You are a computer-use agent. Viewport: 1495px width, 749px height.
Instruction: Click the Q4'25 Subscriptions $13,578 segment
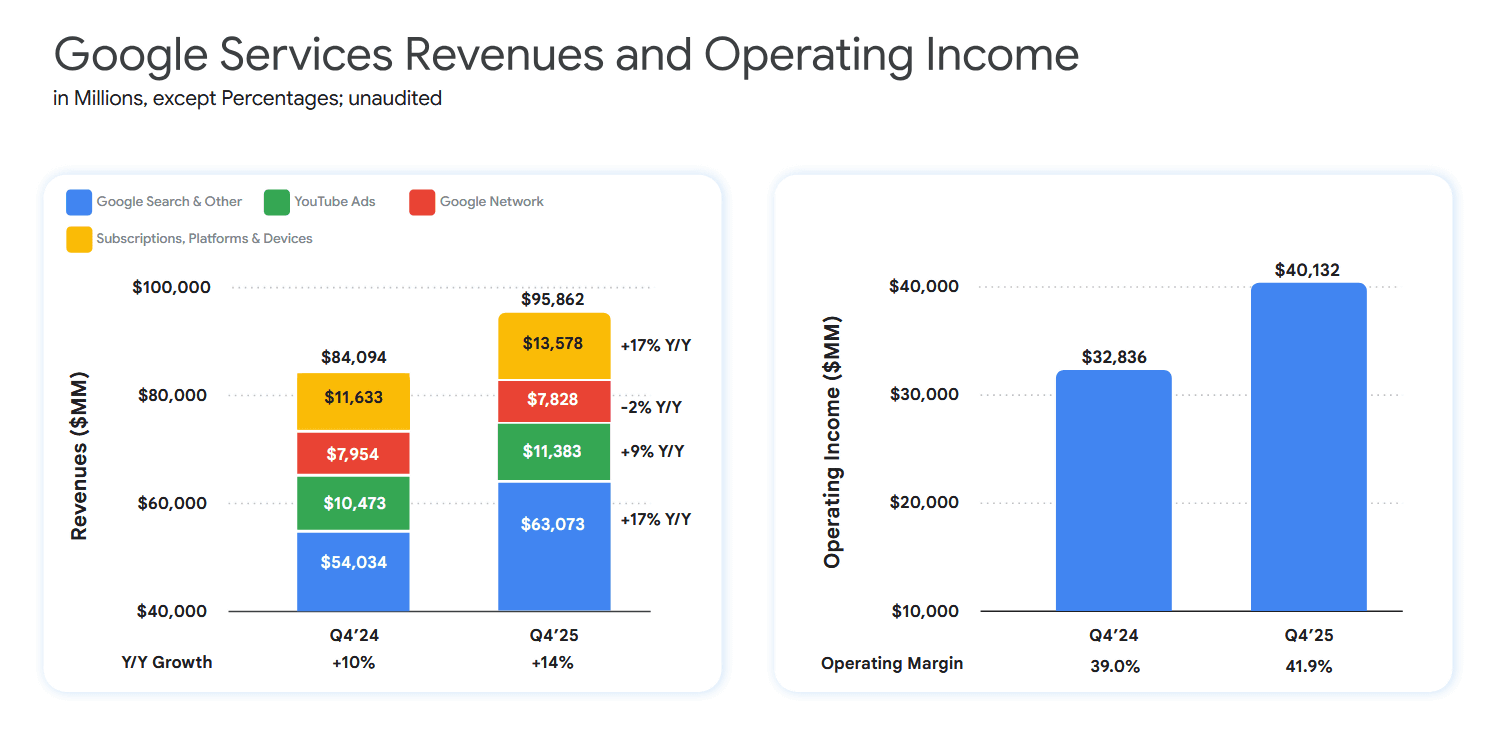coord(554,346)
